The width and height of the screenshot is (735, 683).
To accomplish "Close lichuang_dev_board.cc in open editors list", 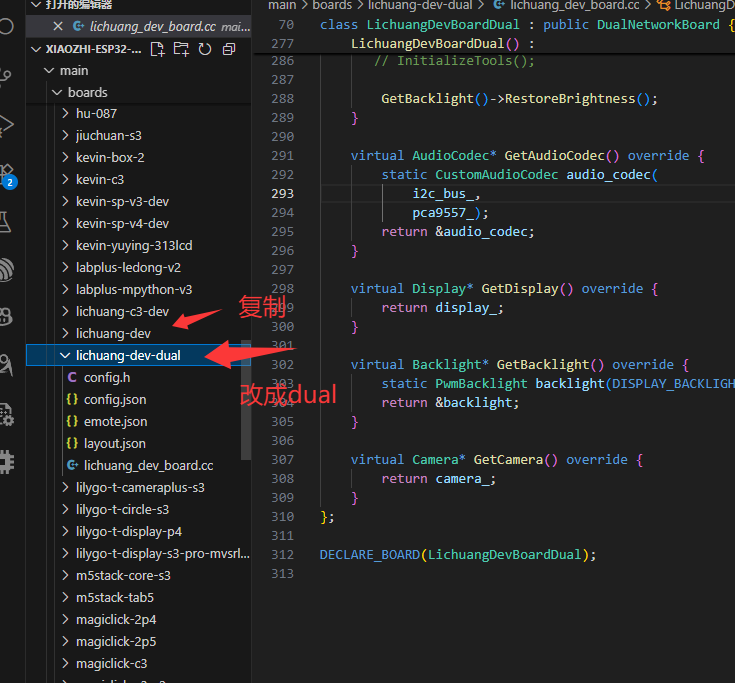I will [x=58, y=27].
